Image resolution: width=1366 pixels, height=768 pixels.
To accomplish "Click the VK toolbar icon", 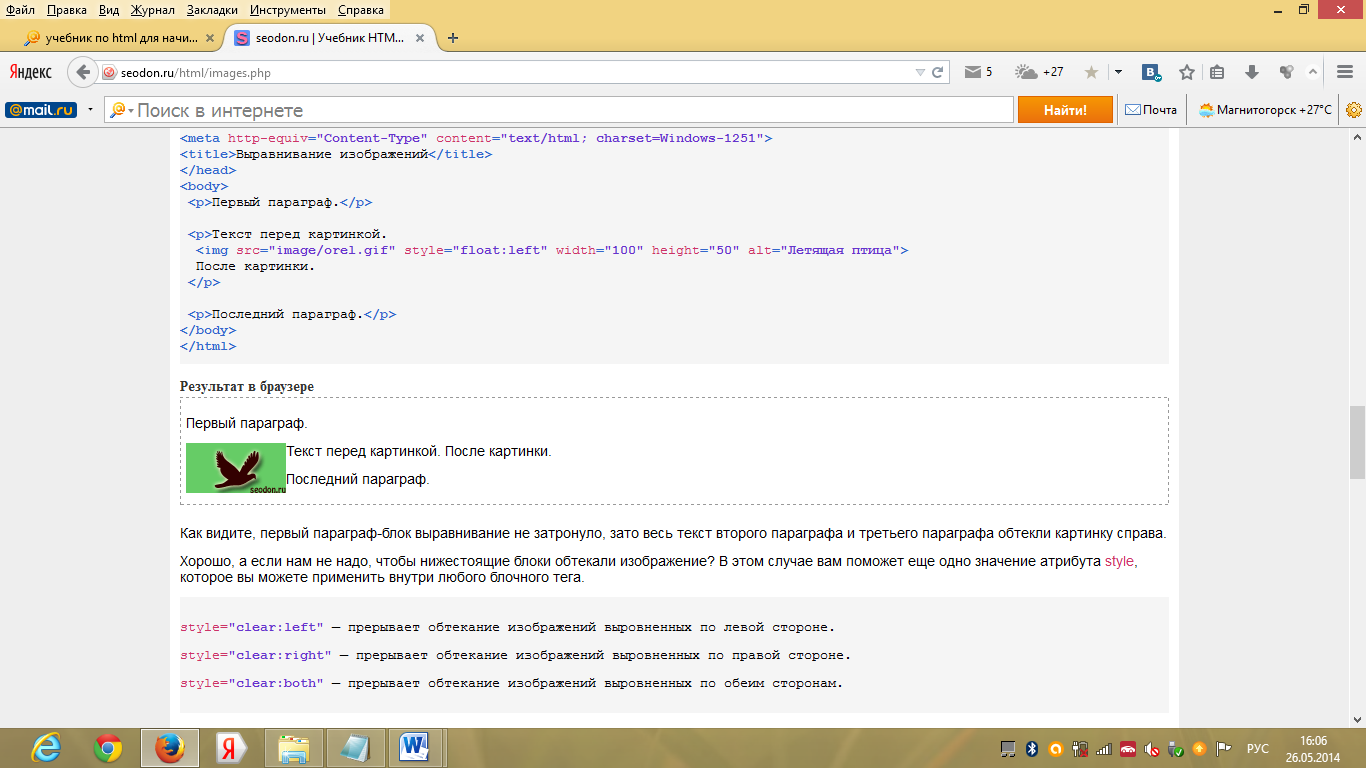I will tap(1152, 72).
